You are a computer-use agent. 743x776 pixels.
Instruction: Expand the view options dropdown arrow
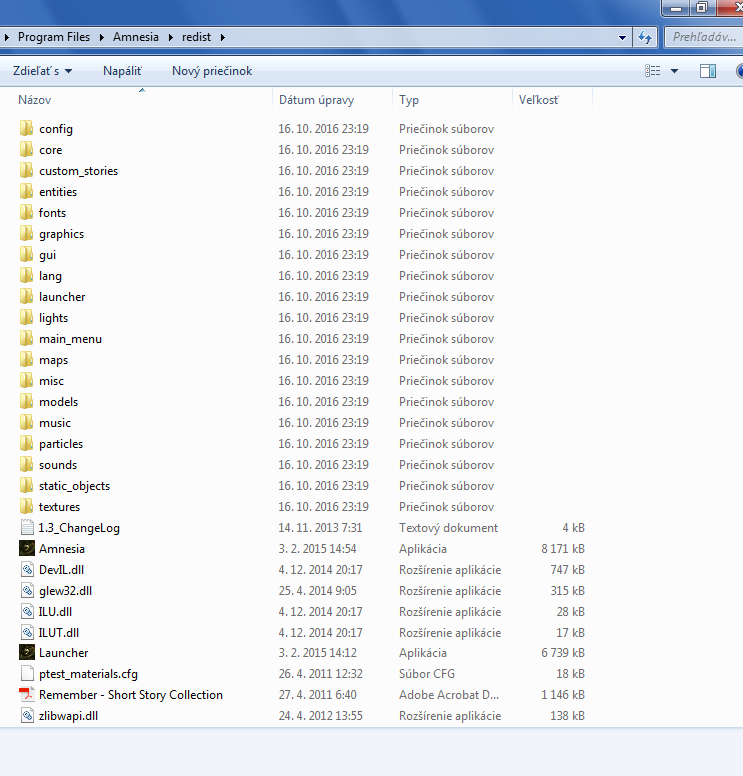674,71
